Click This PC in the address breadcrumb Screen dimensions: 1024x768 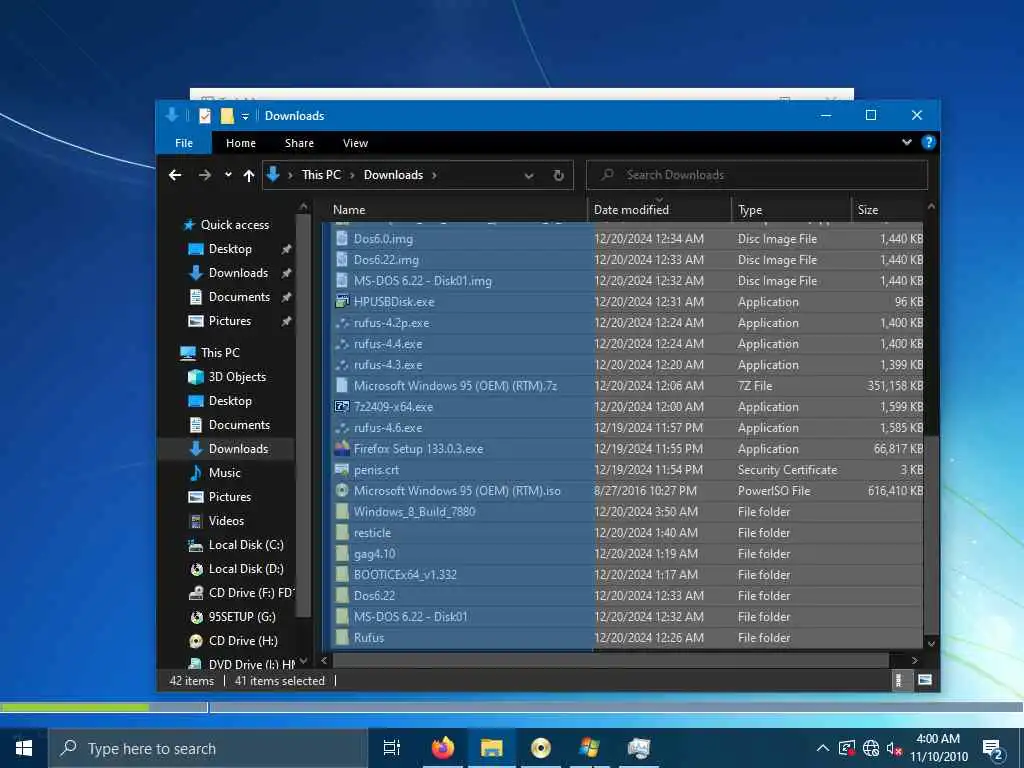(321, 175)
